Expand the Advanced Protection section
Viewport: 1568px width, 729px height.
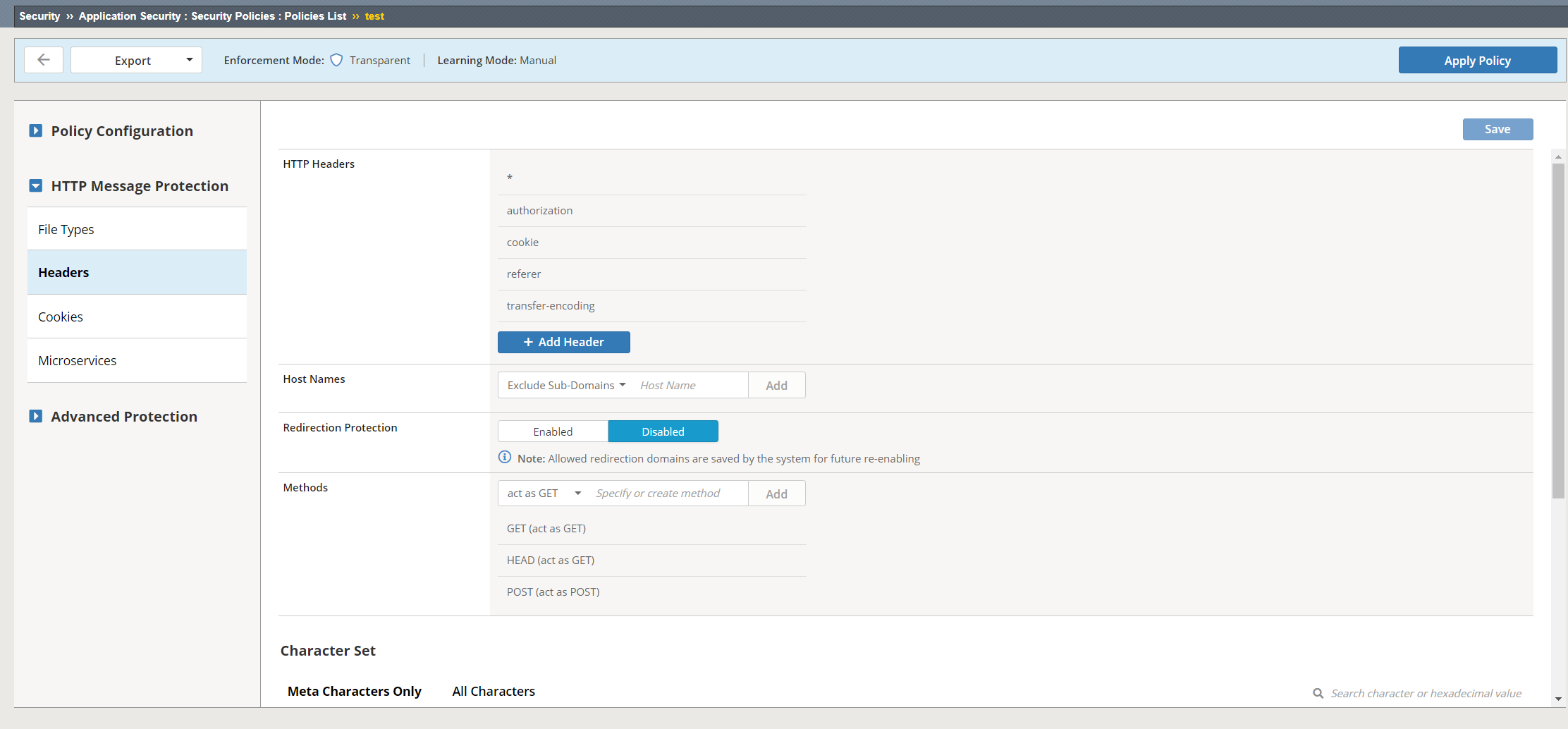pos(35,416)
